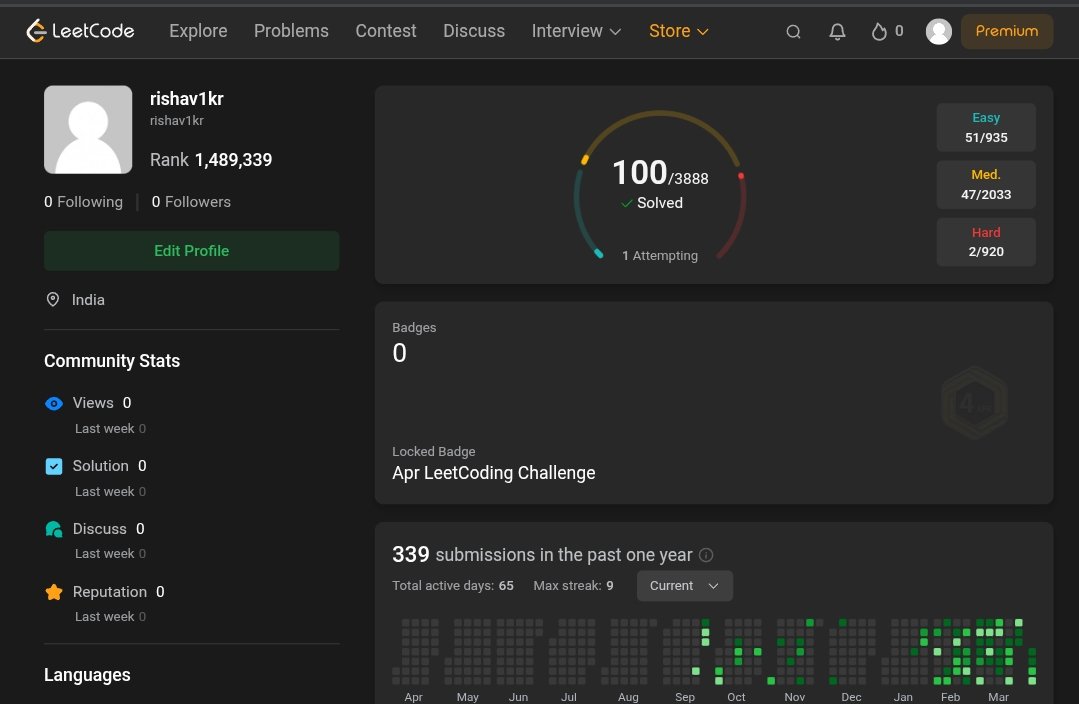Click the locked hexagon badge icon
Screen dimensions: 1079x704
(974, 403)
